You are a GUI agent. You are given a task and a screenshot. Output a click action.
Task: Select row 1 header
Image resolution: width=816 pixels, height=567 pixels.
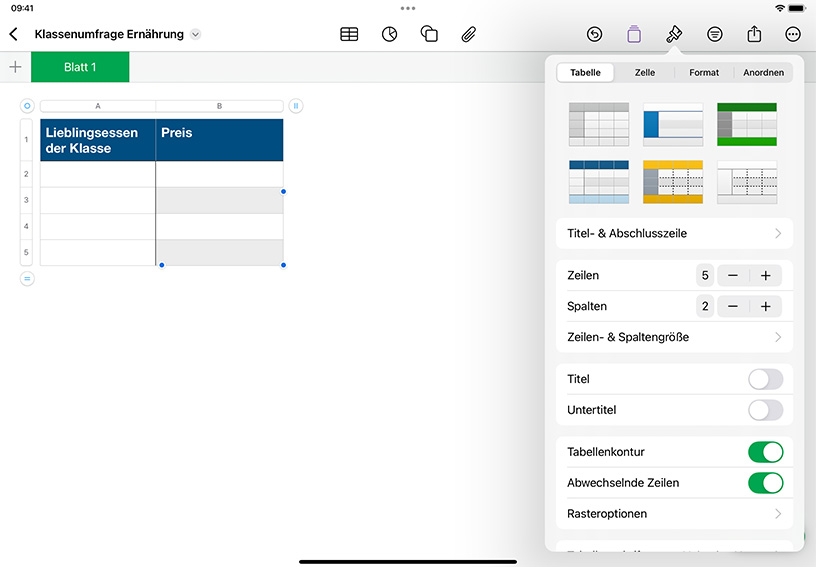click(x=26, y=139)
